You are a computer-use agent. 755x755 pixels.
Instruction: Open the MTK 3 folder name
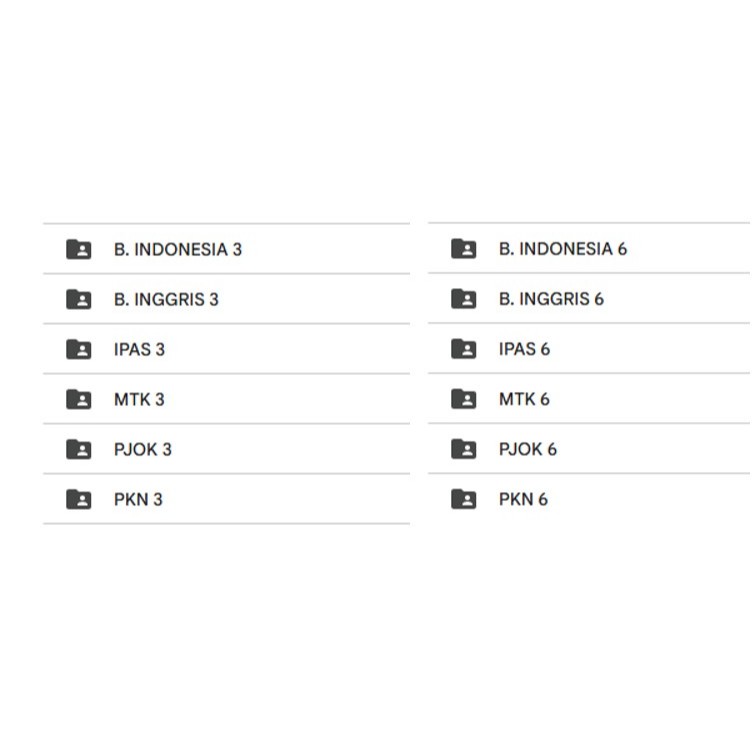[x=139, y=399]
